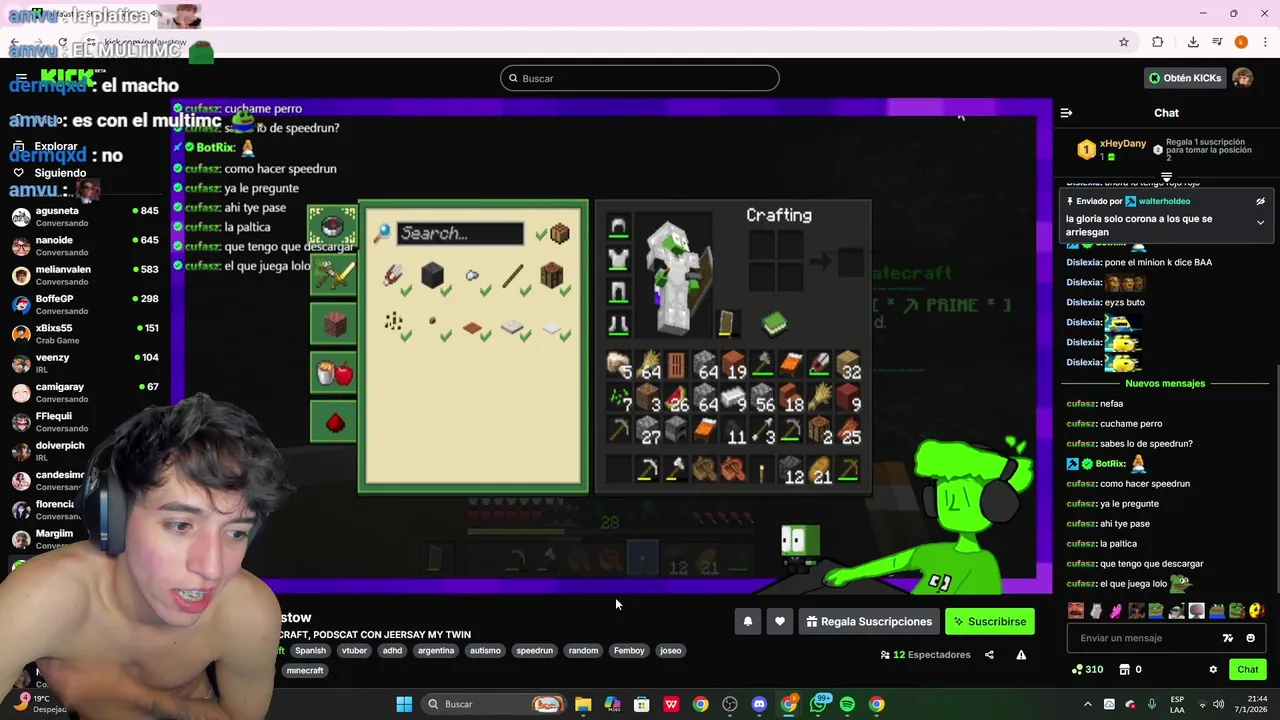Open the Spanish language tag
The width and height of the screenshot is (1280, 720).
(x=310, y=651)
